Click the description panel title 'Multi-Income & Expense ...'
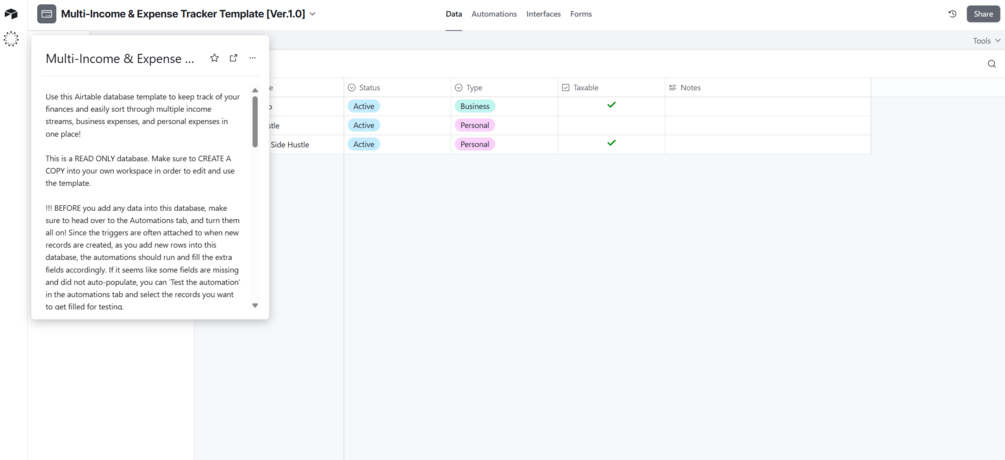The image size is (1005, 460). [x=120, y=58]
